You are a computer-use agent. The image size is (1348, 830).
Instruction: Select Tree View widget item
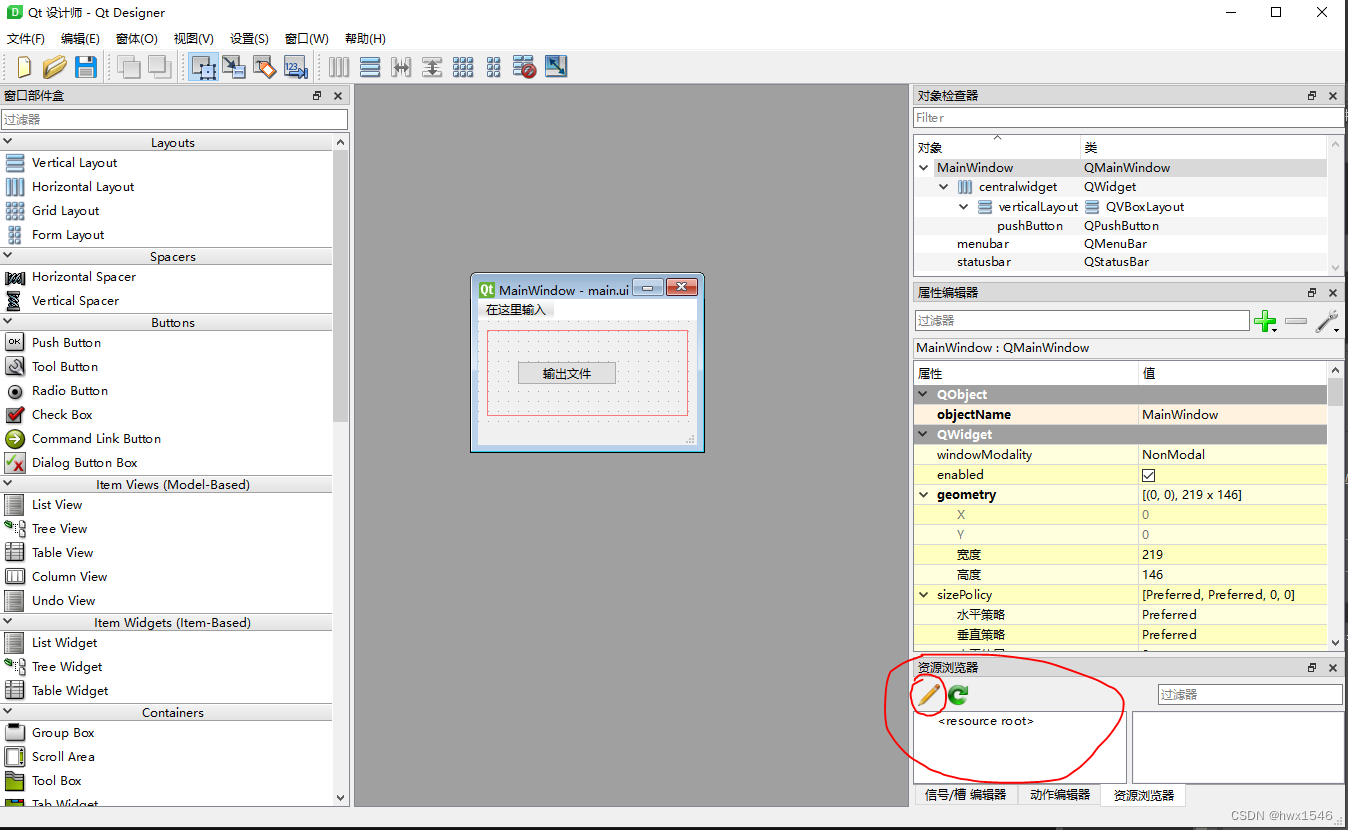[x=59, y=529]
